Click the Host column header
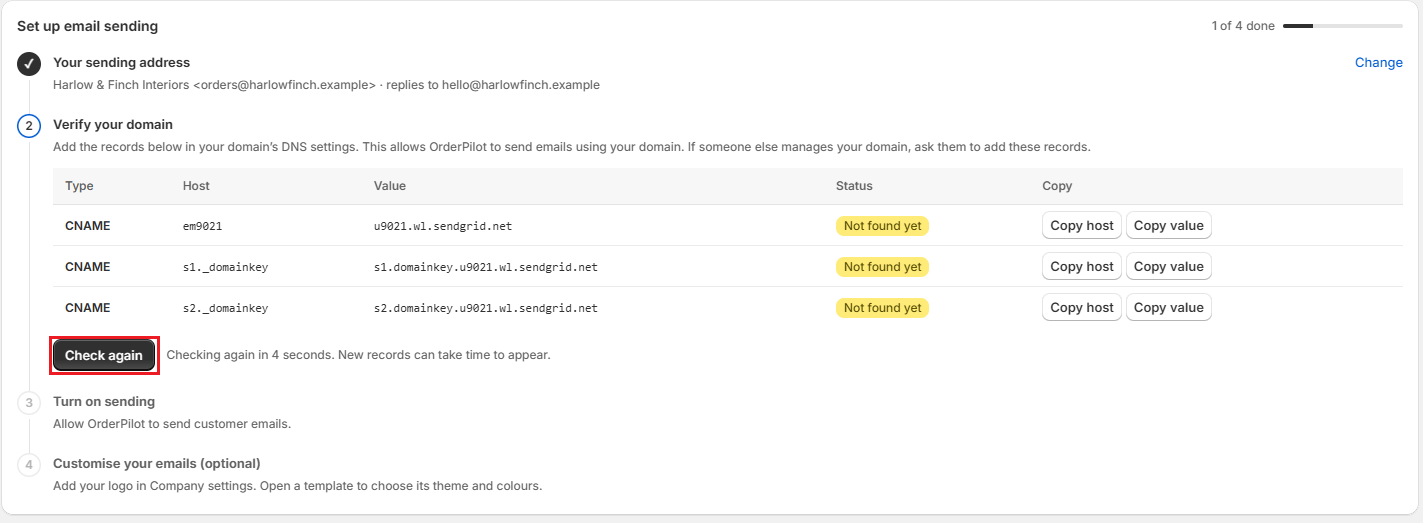Image resolution: width=1423 pixels, height=523 pixels. pyautogui.click(x=196, y=186)
